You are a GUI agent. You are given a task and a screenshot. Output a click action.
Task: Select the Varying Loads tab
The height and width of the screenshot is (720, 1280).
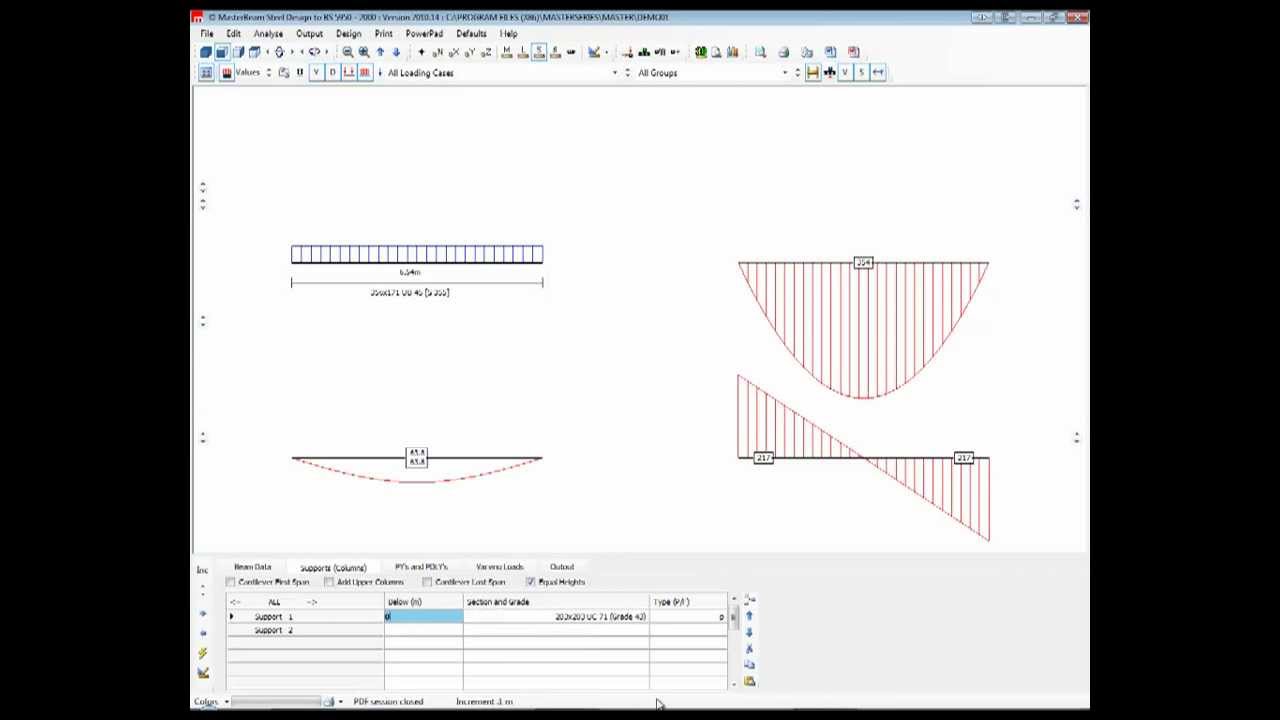500,567
